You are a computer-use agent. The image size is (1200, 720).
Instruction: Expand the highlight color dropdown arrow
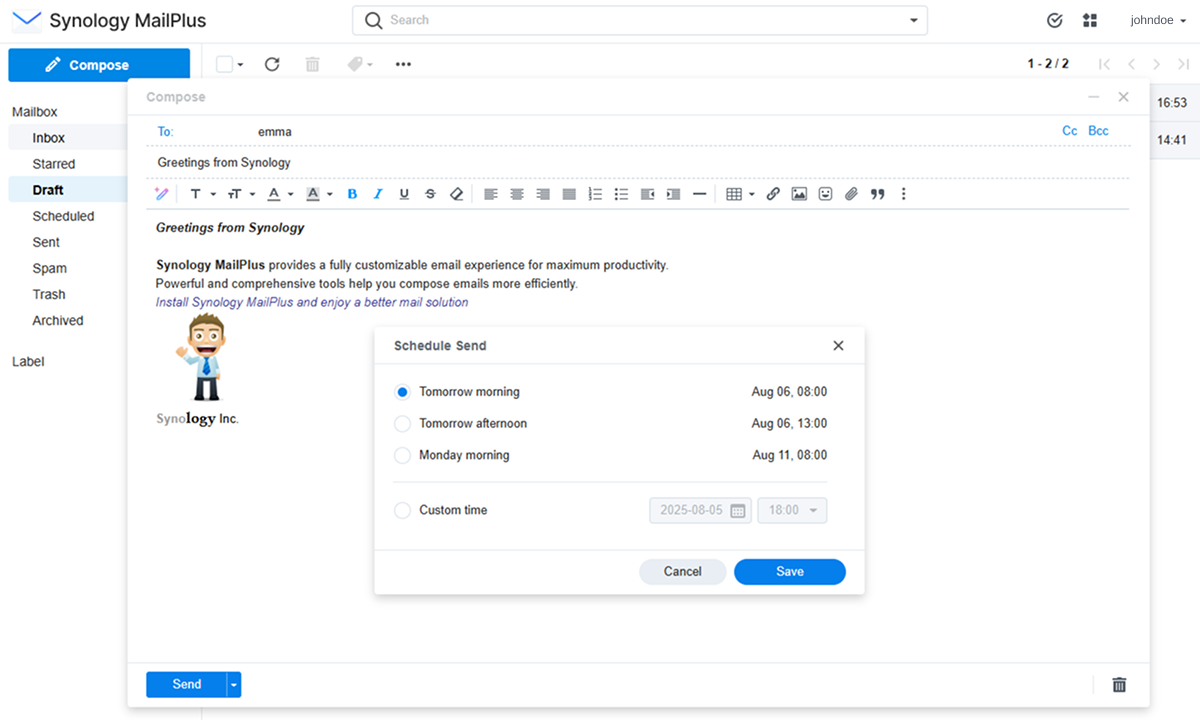pyautogui.click(x=330, y=195)
